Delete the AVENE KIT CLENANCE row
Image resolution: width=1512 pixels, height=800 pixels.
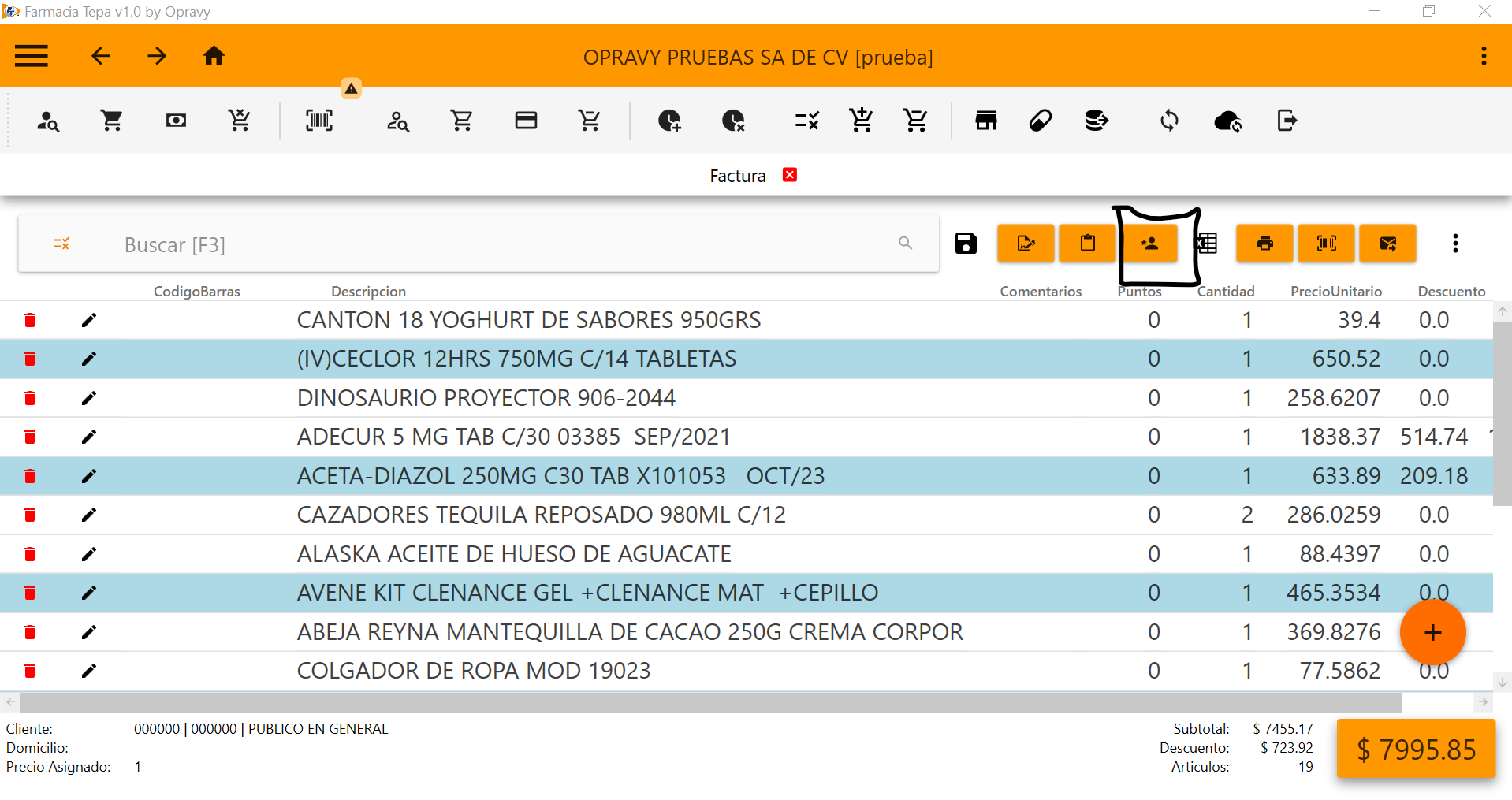[30, 593]
